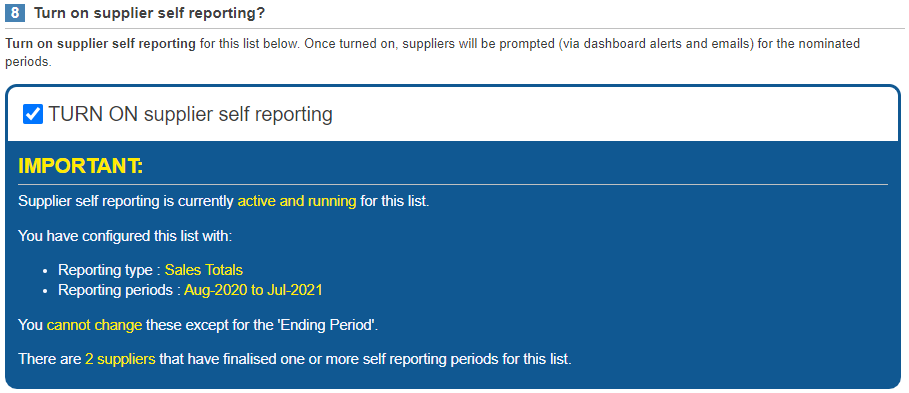
Task: Click the 'Sales Totals' reporting type value
Action: (x=204, y=270)
